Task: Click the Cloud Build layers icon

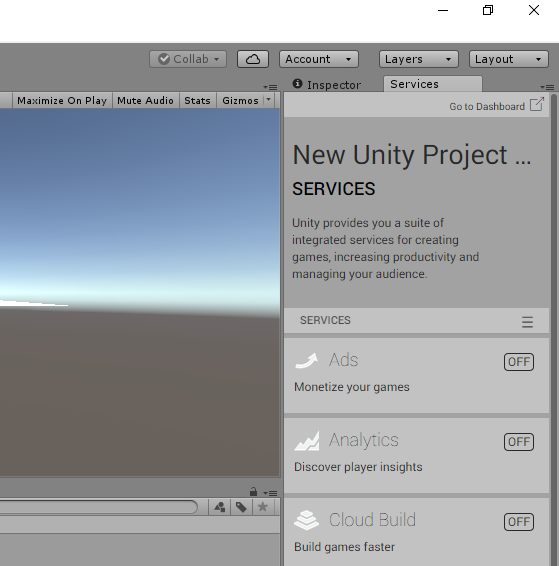Action: pos(306,520)
